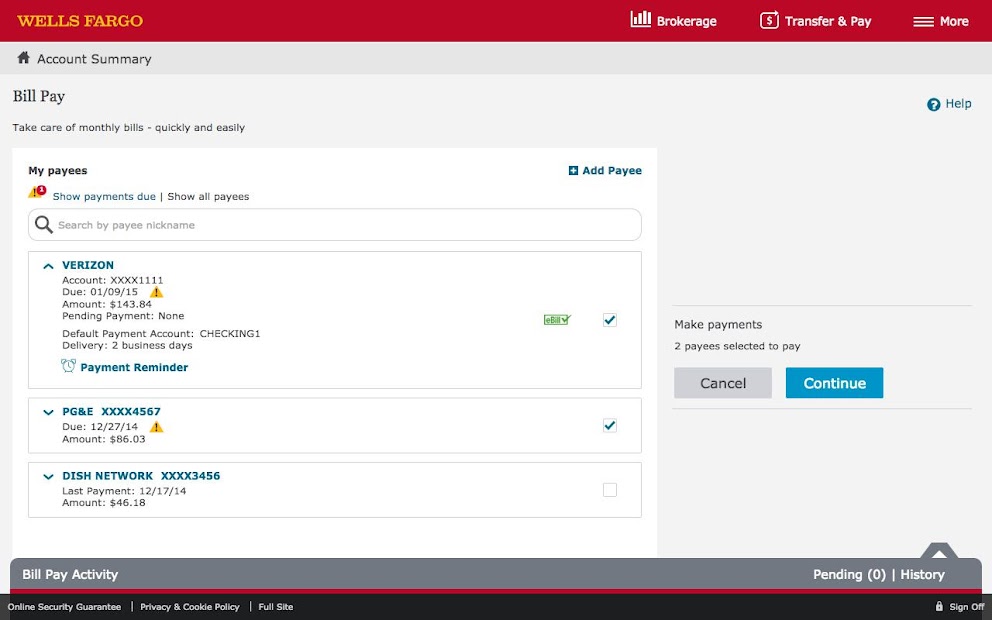Viewport: 992px width, 620px height.
Task: Click the plus icon beside Add Payee
Action: click(573, 170)
